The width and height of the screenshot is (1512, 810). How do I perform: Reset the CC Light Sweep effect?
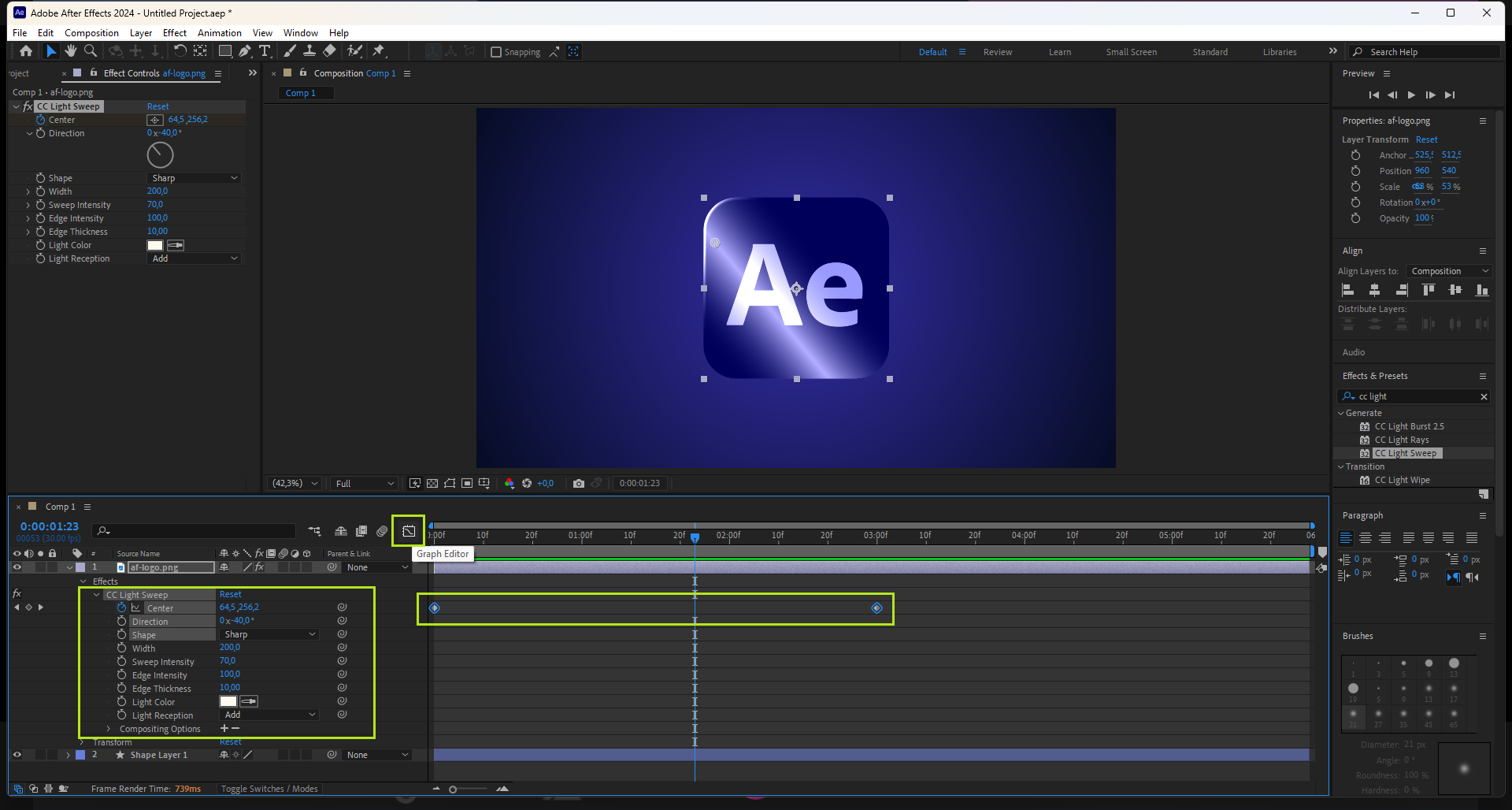pyautogui.click(x=157, y=106)
